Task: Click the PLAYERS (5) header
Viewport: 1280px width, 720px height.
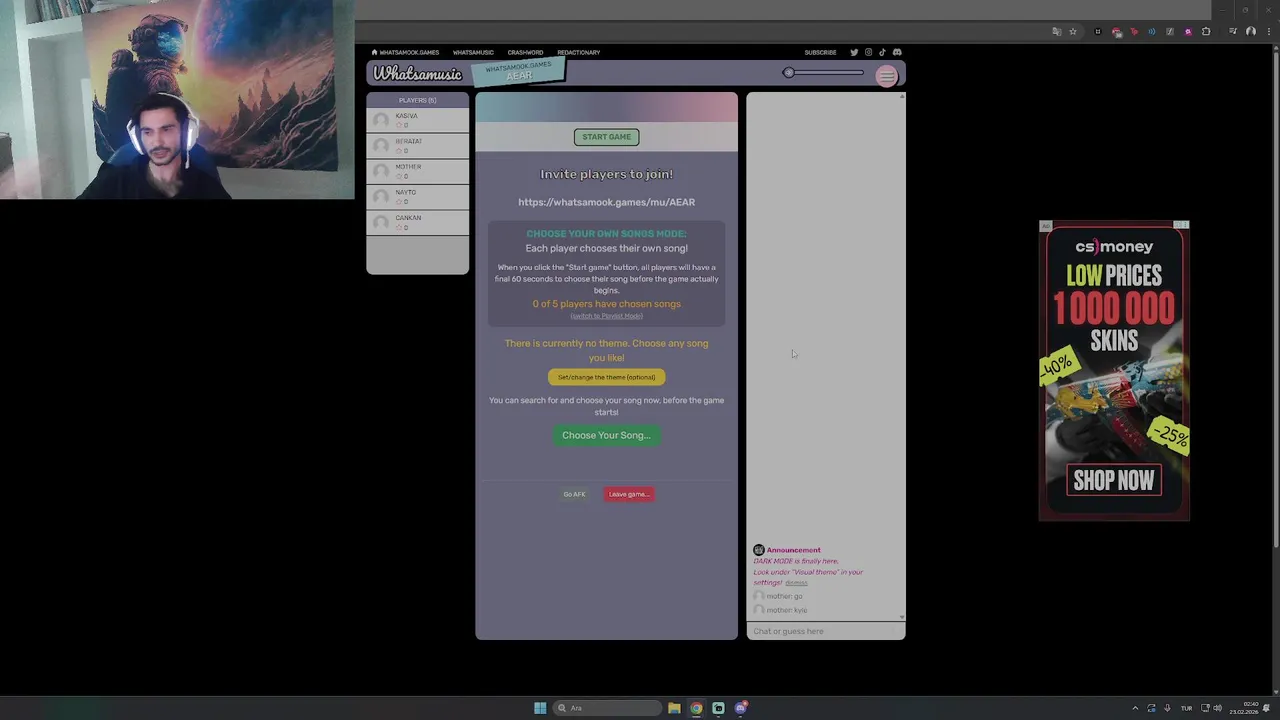Action: 417,100
